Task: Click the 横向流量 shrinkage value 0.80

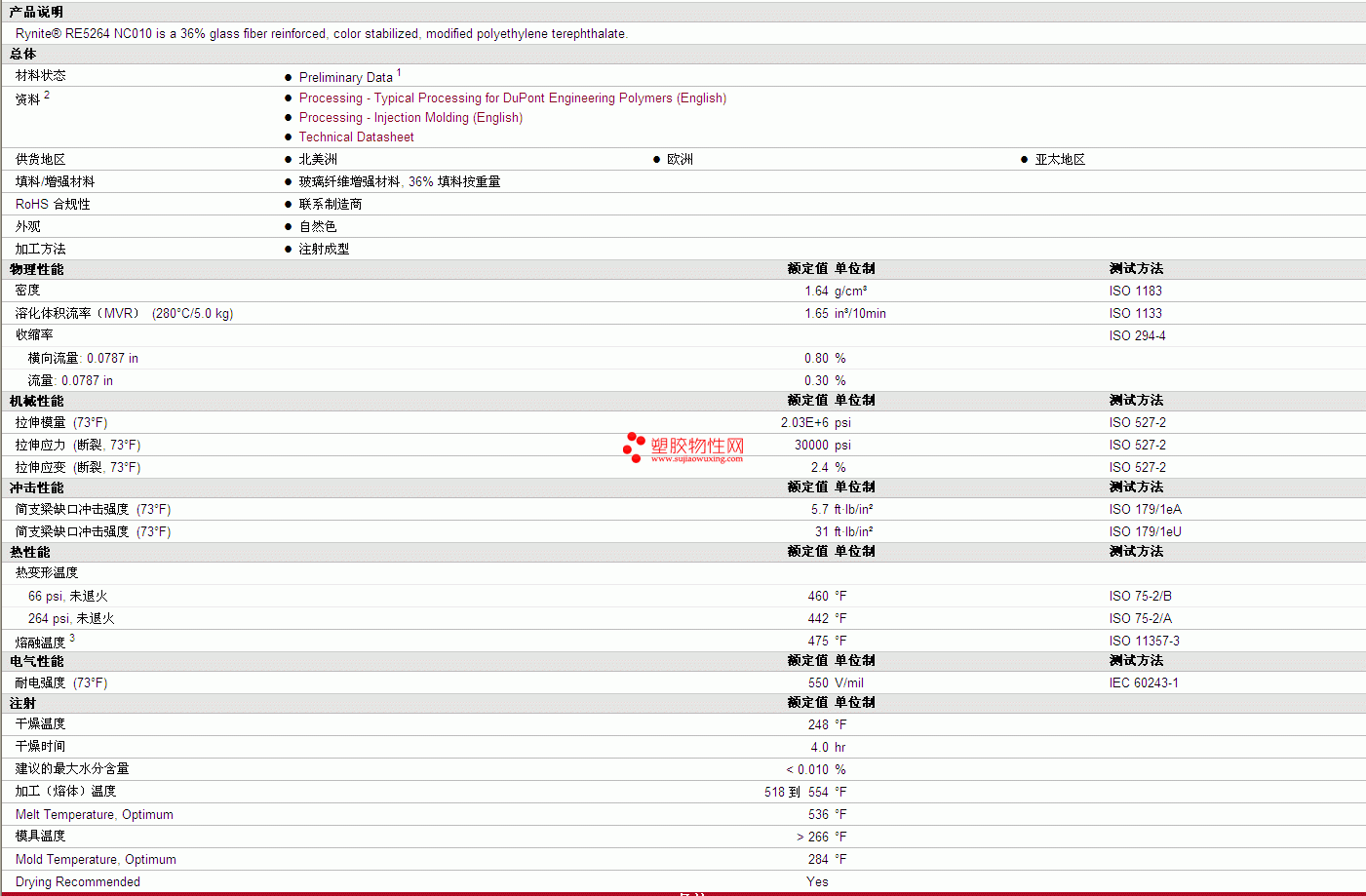Action: point(816,359)
